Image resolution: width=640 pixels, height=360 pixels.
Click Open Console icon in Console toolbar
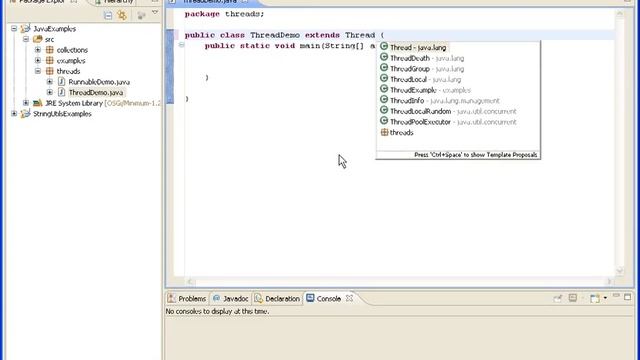point(595,298)
